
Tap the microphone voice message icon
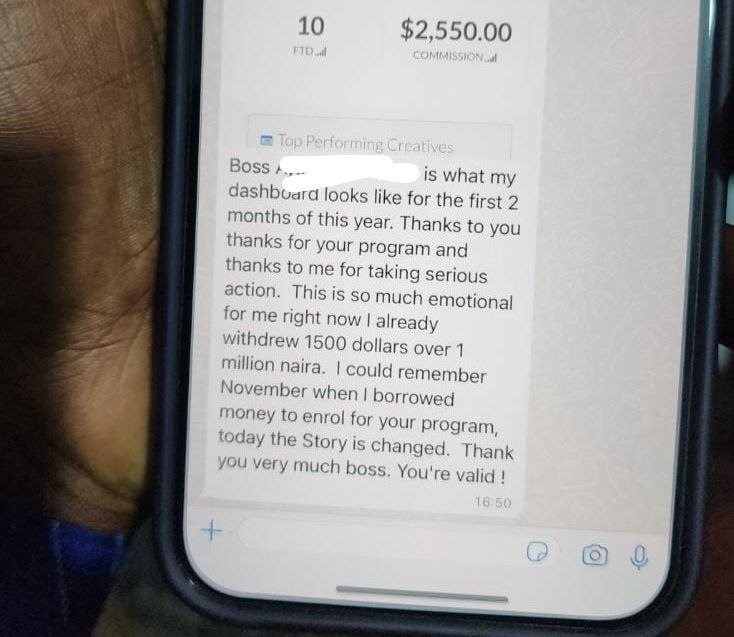pos(639,557)
